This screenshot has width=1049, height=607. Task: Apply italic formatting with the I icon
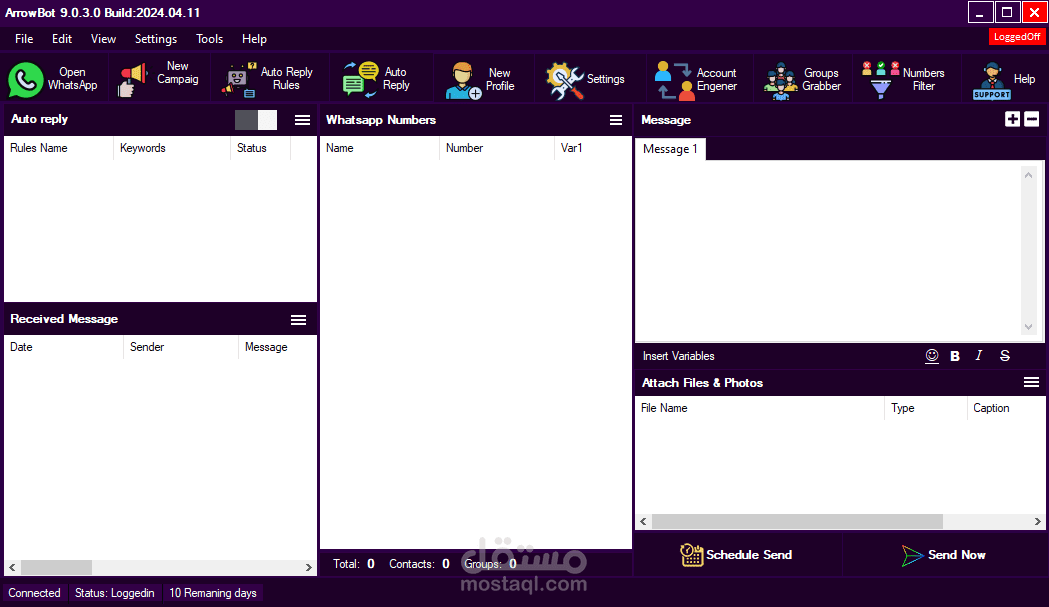tap(979, 355)
